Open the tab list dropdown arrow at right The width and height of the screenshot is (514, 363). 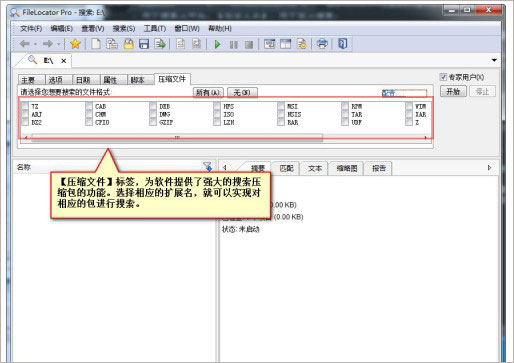coord(494,60)
